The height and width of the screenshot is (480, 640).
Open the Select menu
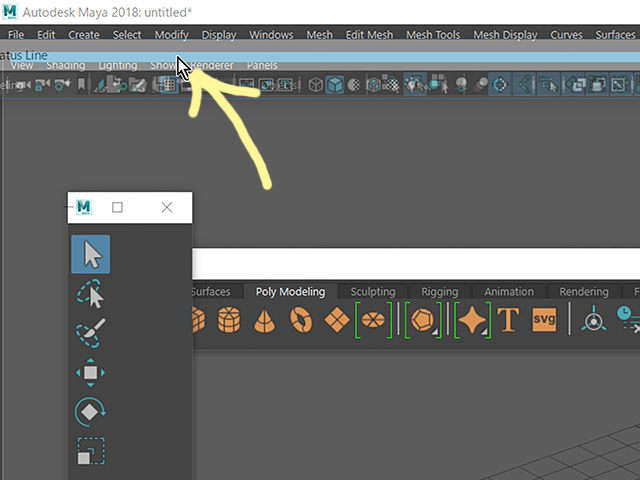[127, 35]
